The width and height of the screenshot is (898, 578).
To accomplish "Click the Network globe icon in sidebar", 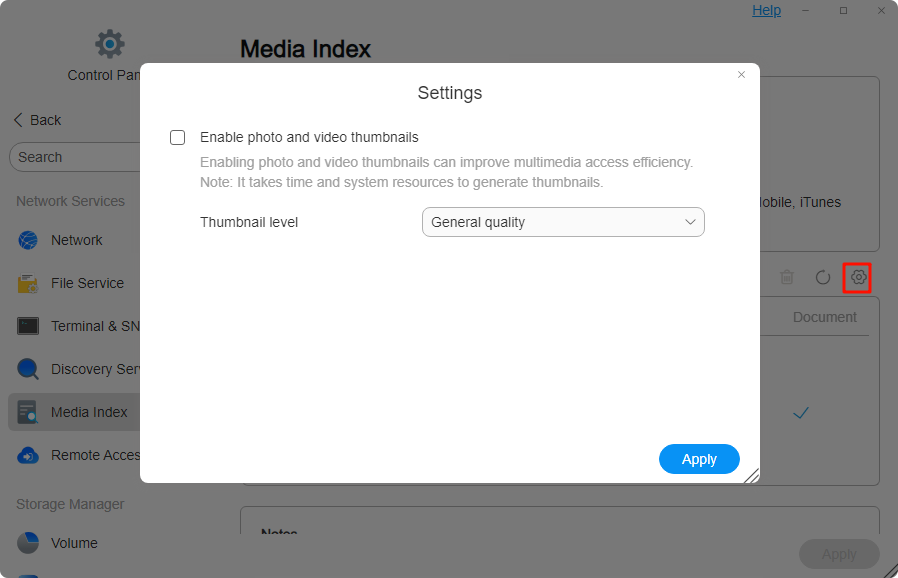I will (28, 240).
